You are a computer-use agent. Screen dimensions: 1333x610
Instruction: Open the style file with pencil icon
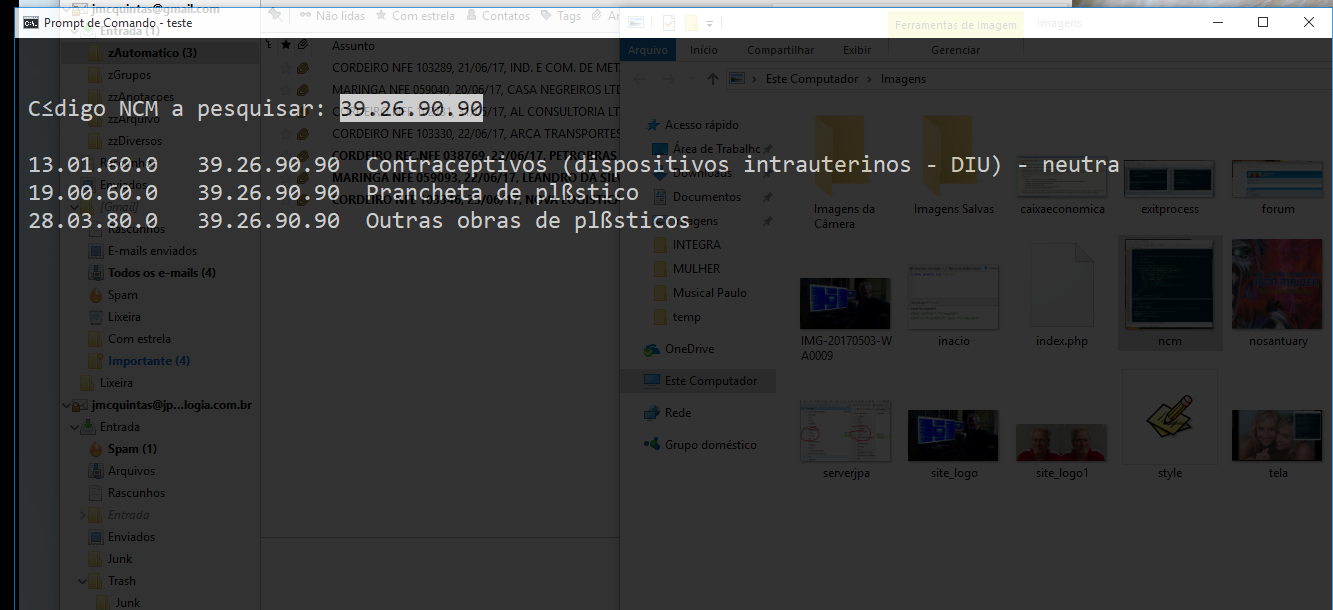(x=1169, y=420)
